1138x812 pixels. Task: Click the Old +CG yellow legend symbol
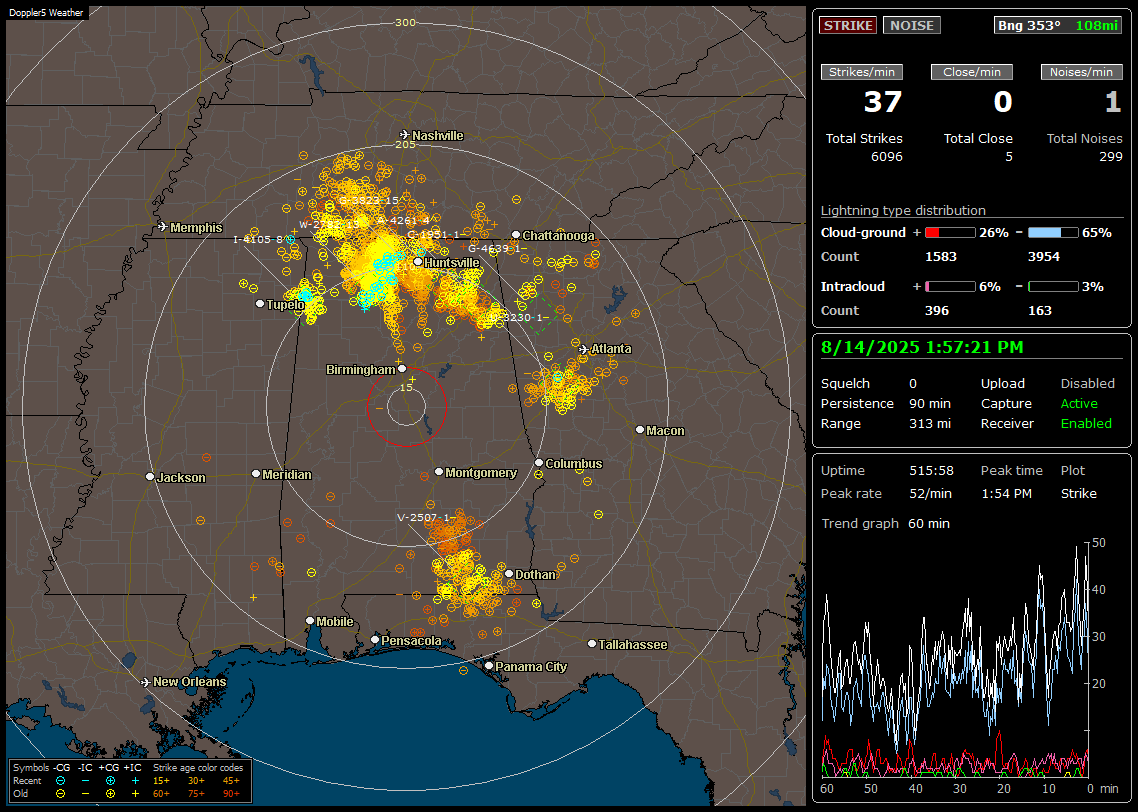pos(110,794)
